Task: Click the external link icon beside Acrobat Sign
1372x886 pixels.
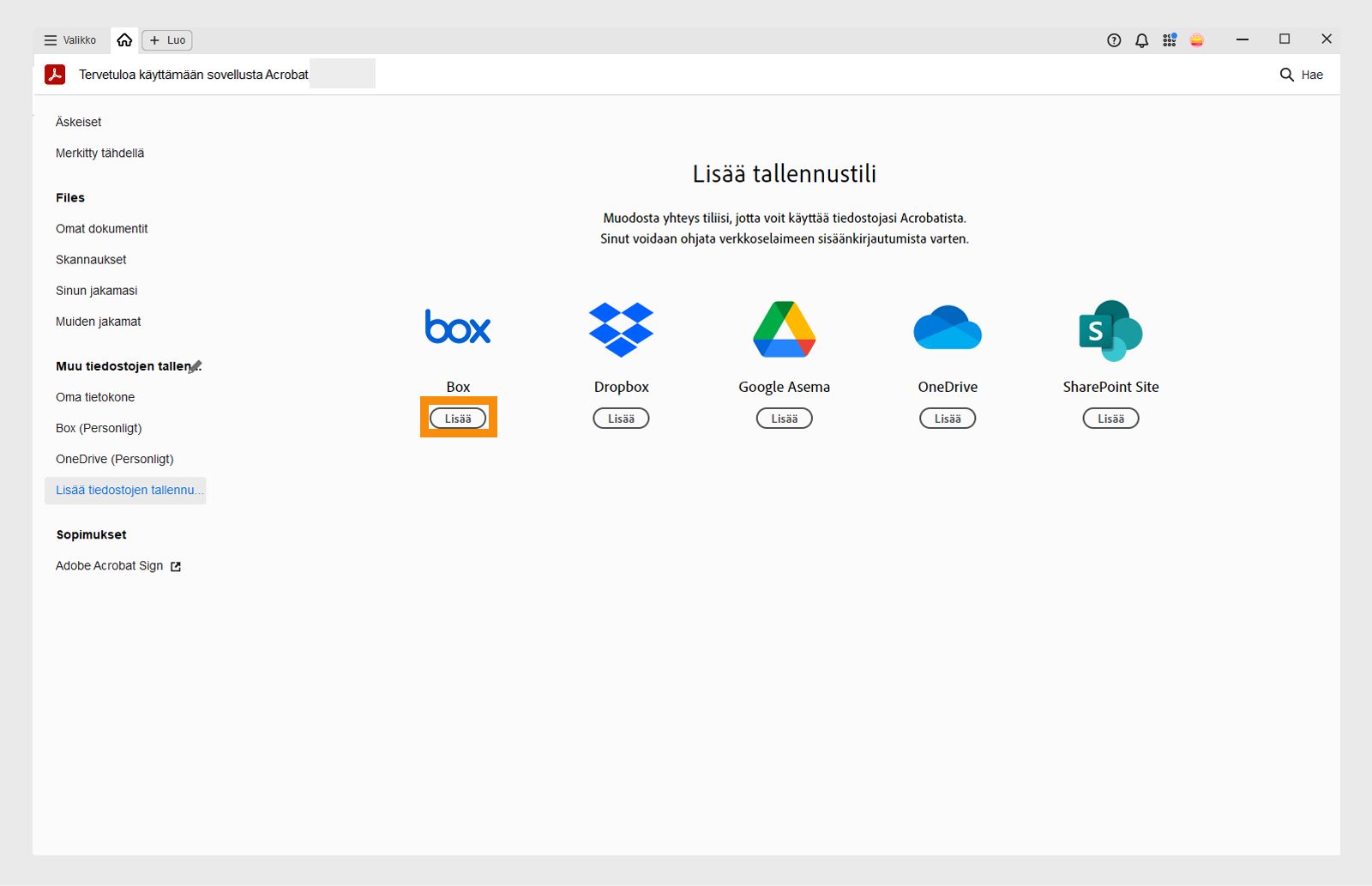Action: point(176,566)
